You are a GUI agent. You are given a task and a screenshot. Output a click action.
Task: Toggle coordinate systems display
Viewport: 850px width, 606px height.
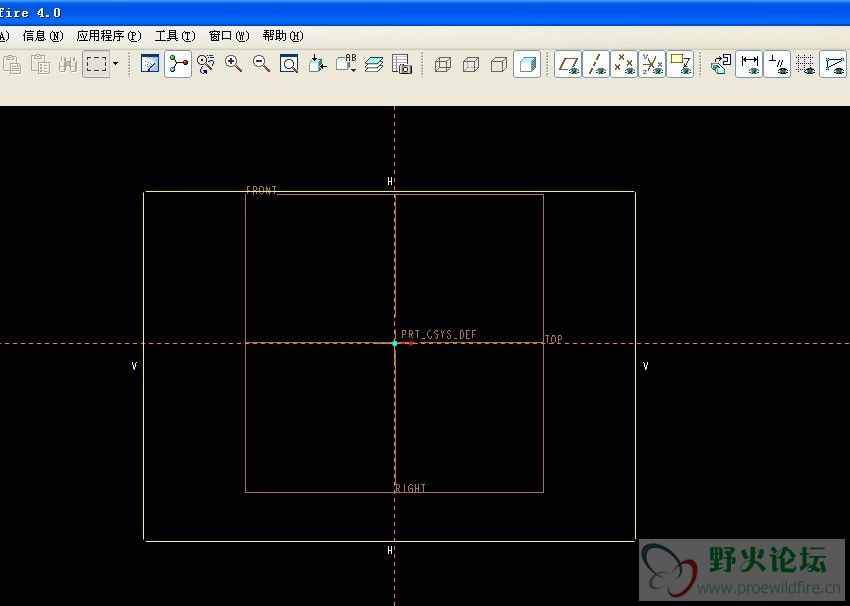click(x=653, y=64)
